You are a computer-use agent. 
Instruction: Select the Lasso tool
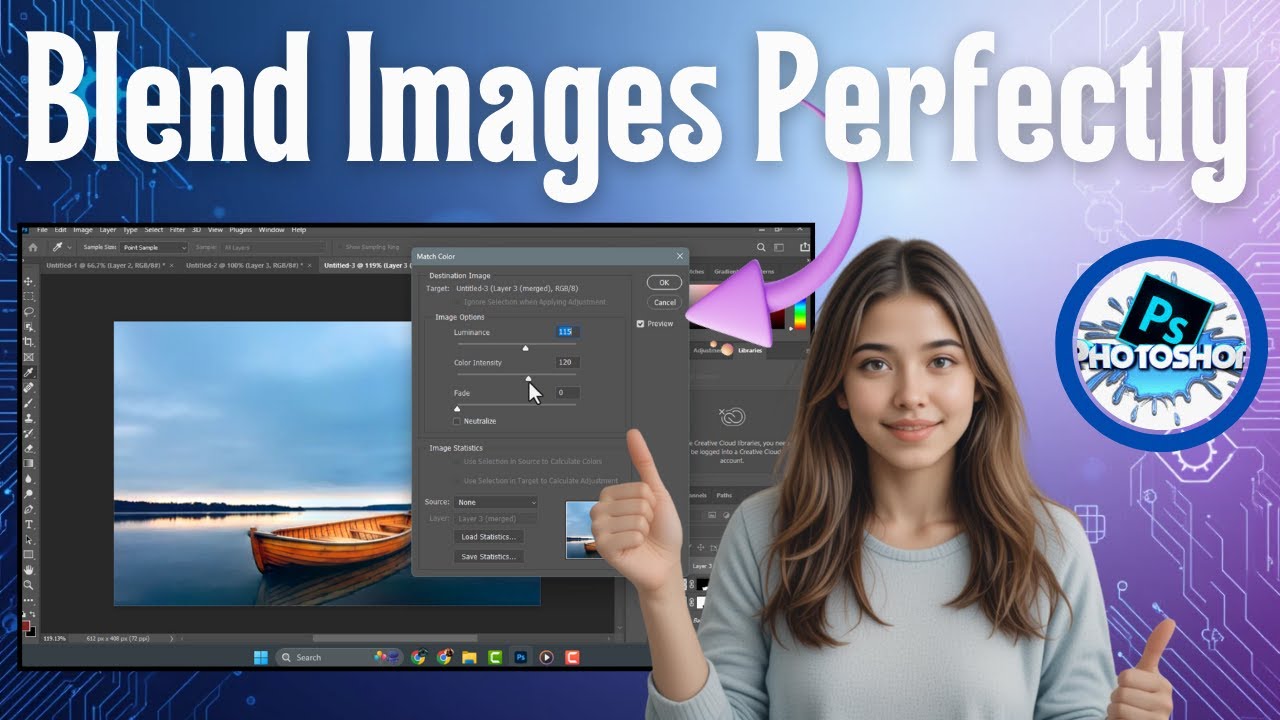point(29,312)
